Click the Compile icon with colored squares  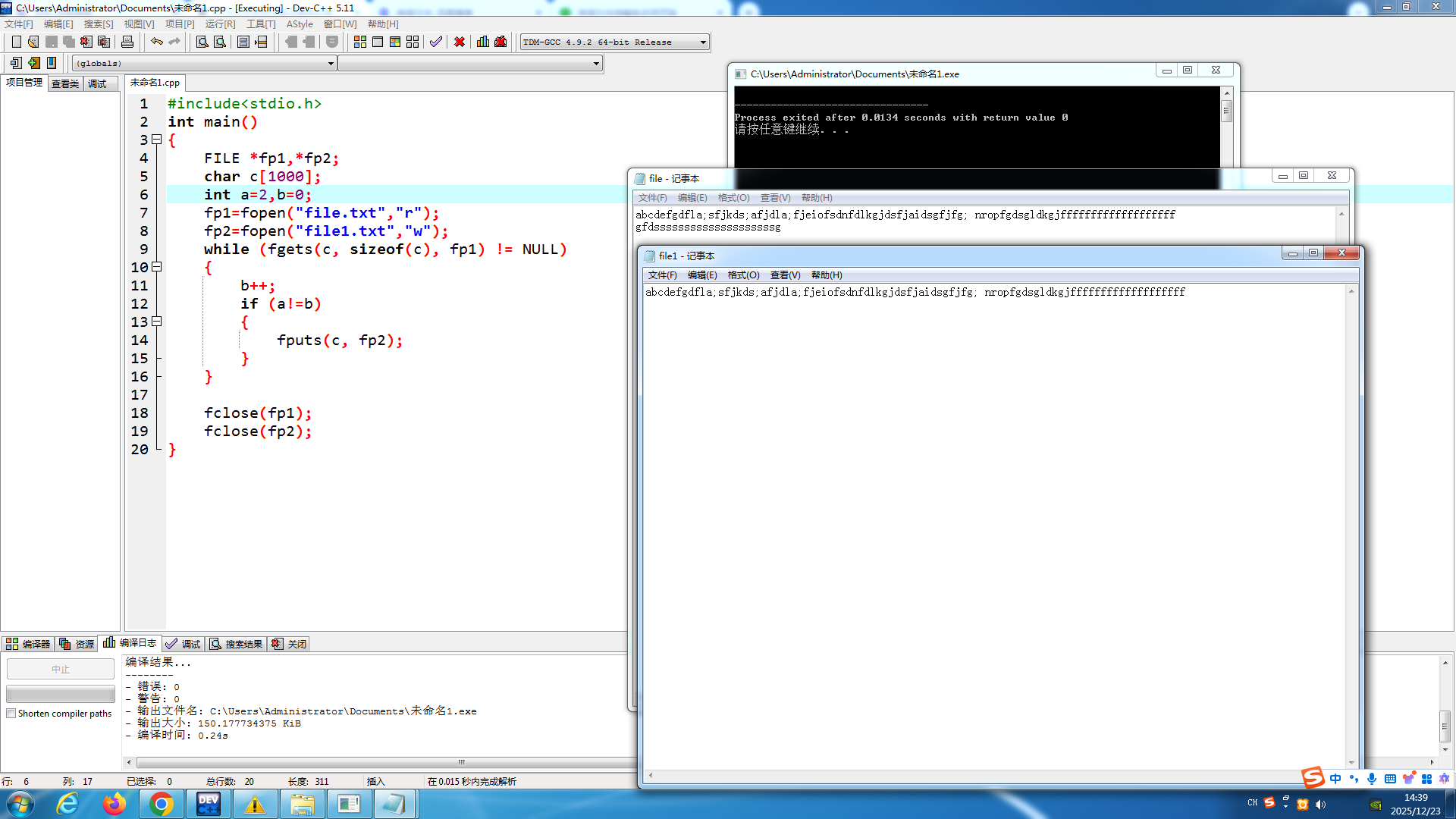pos(360,42)
